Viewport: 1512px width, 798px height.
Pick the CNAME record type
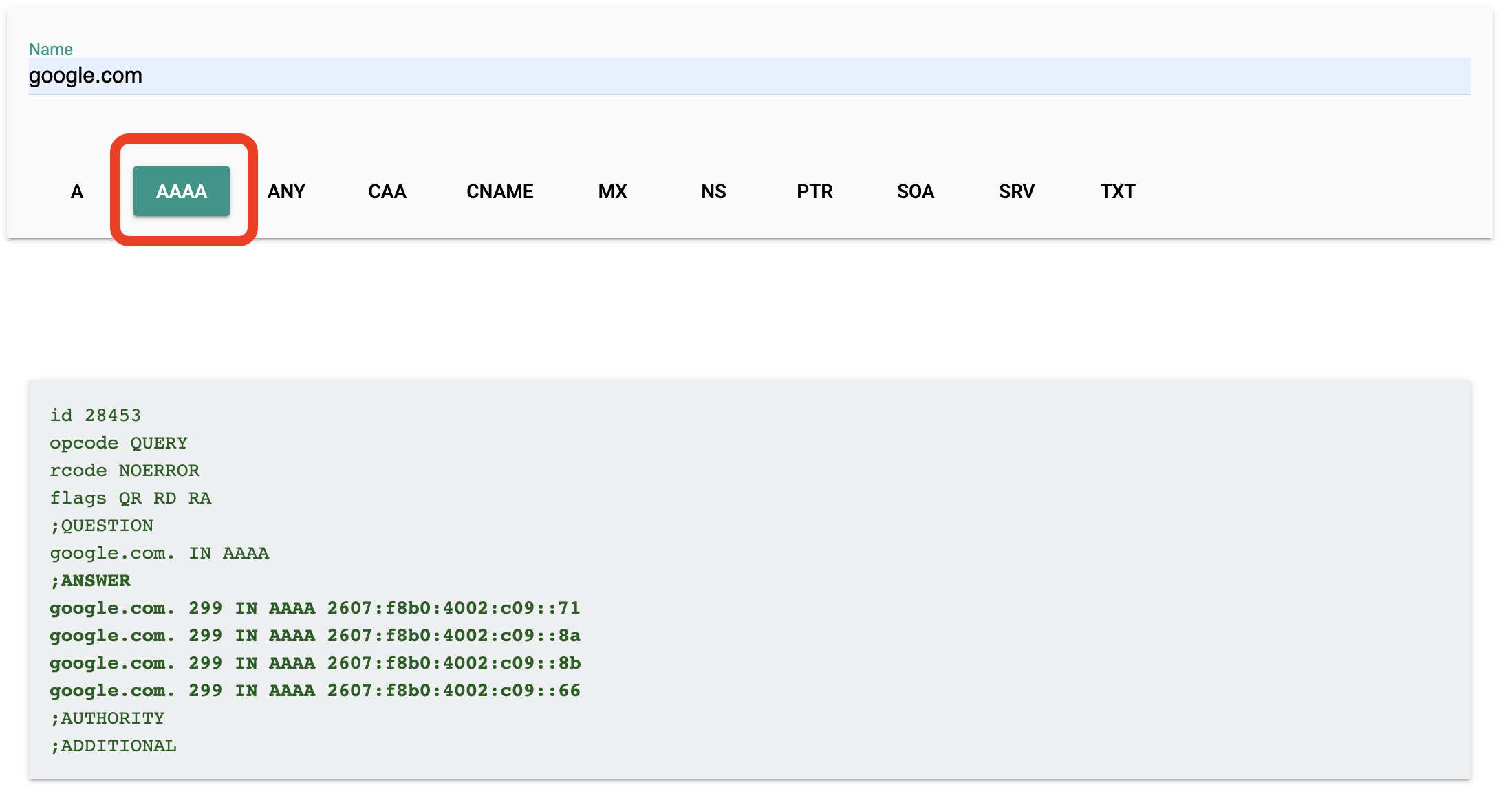coord(500,191)
